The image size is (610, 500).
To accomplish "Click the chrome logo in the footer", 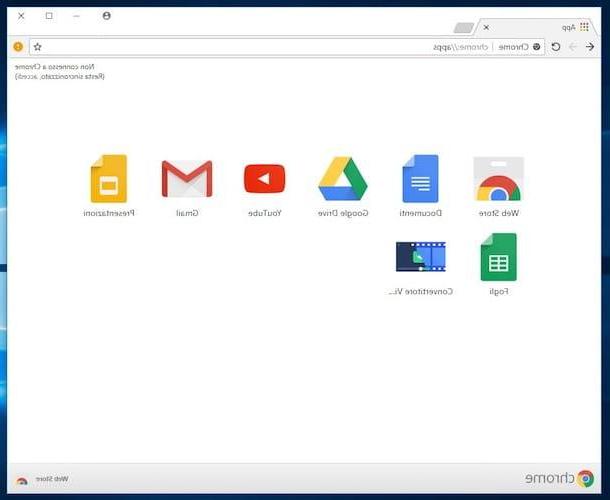I will pos(559,478).
